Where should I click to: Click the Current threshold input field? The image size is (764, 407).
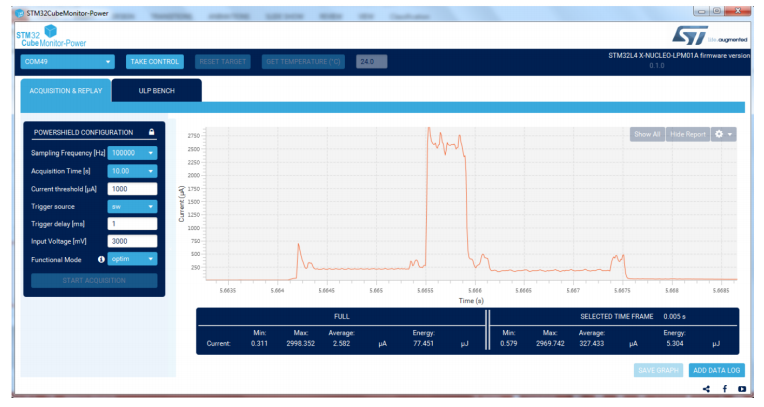click(132, 189)
